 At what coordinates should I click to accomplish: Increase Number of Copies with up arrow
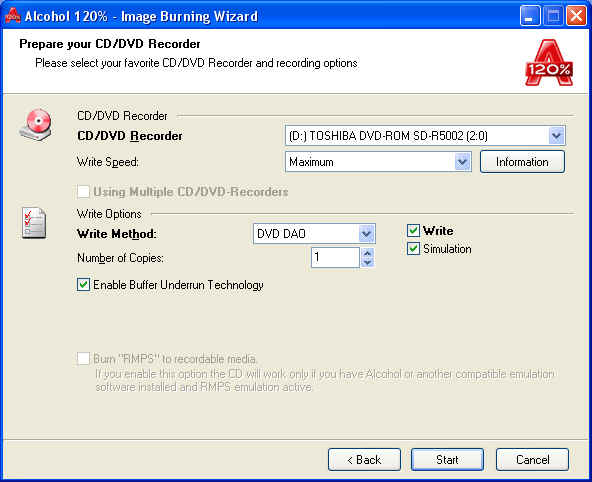click(x=367, y=253)
